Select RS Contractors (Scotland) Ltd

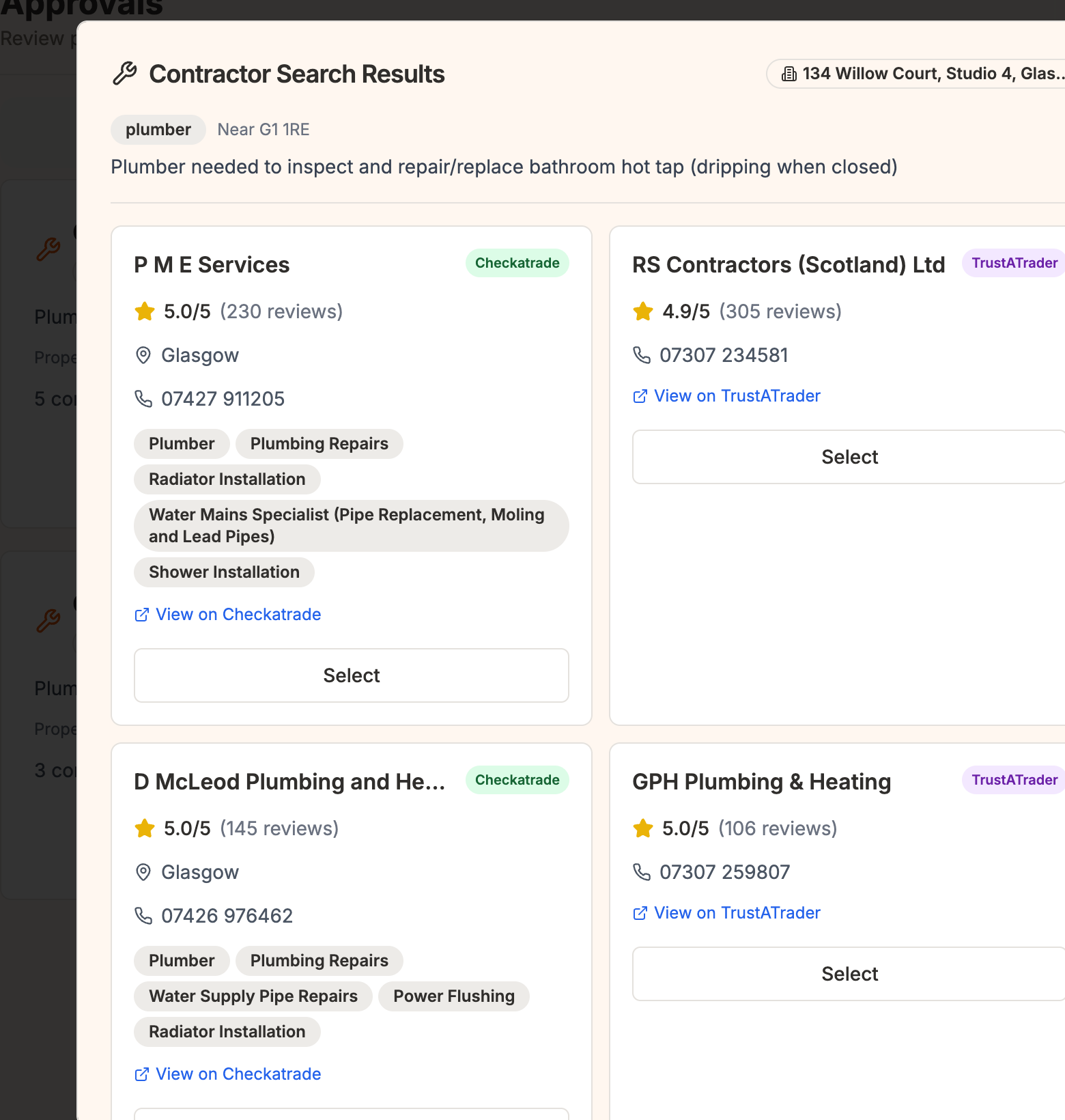[x=849, y=457]
